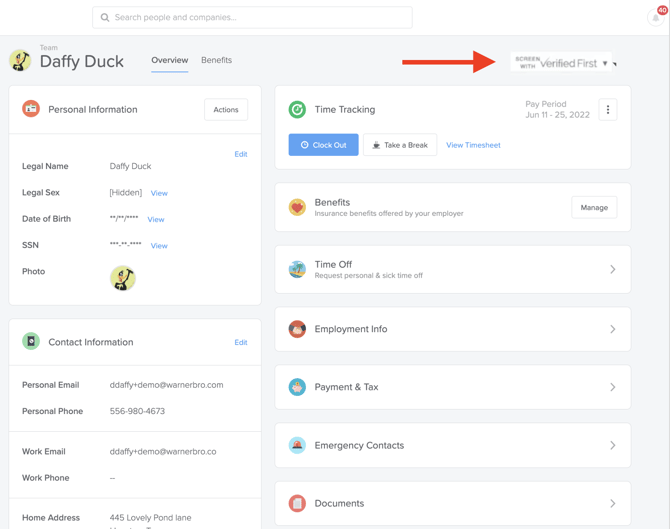
Task: Click the Time Off card title
Action: coord(333,264)
